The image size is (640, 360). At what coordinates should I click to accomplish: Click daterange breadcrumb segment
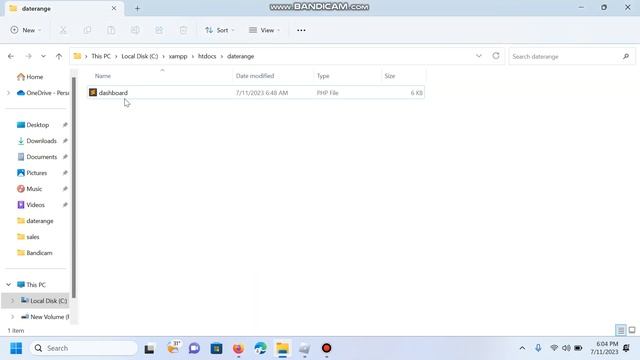pyautogui.click(x=240, y=56)
